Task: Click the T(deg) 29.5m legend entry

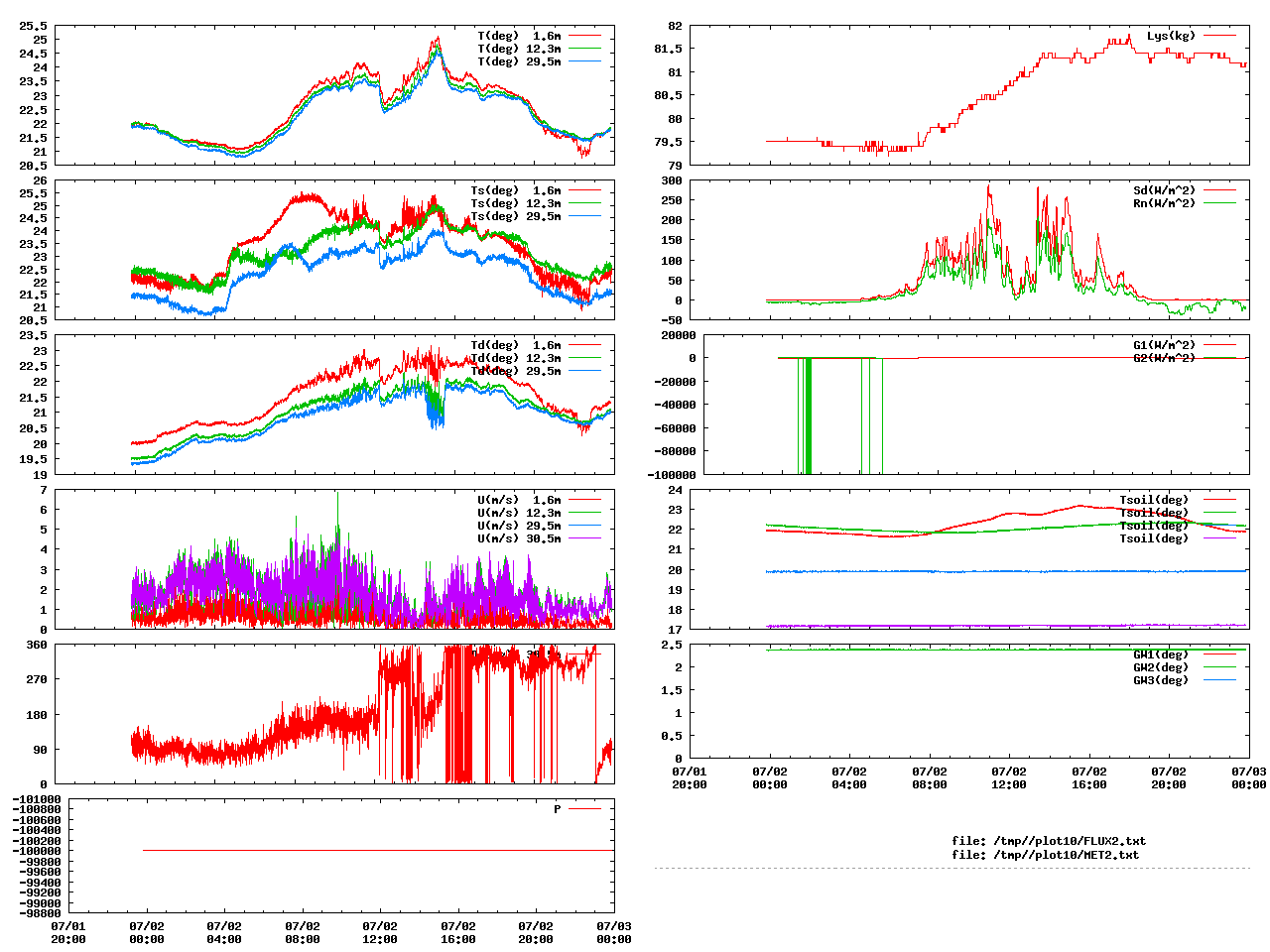Action: 540,61
